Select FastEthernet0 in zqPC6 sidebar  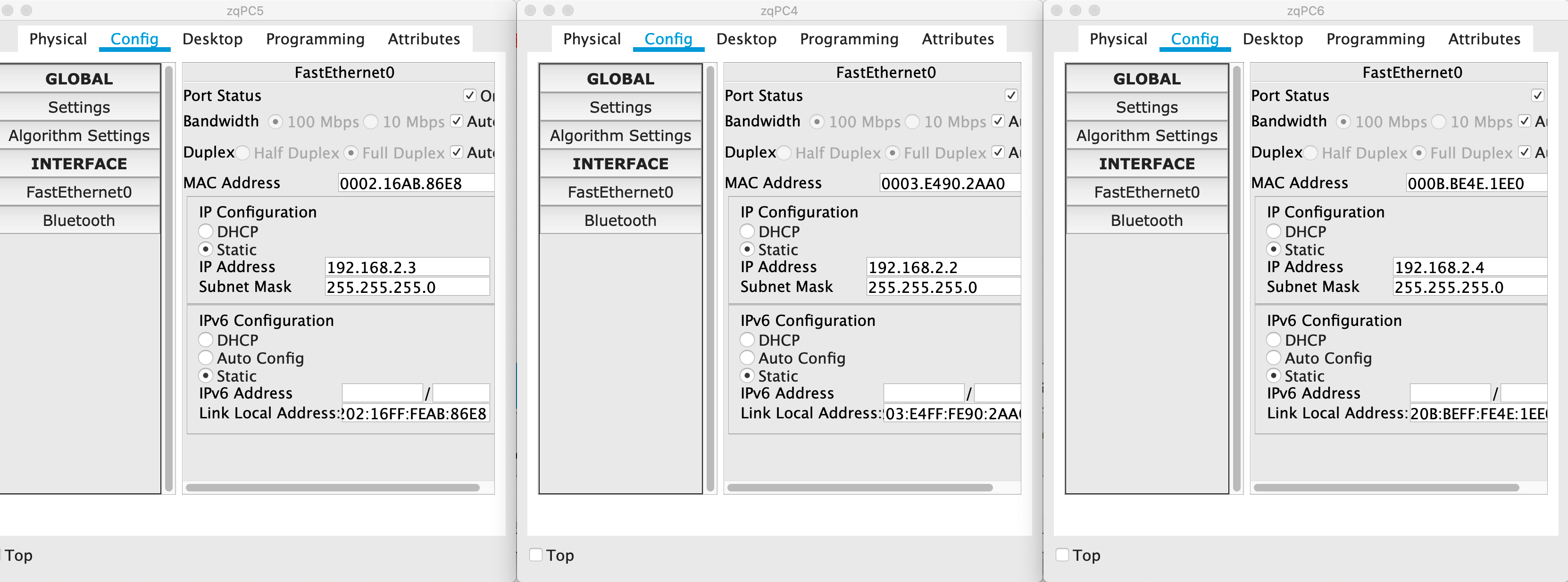[x=1146, y=192]
